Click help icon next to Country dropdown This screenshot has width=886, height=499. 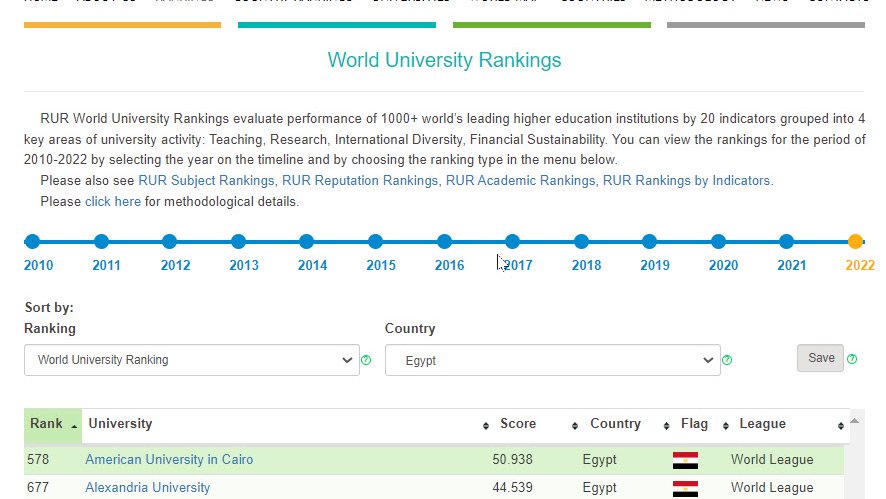727,360
